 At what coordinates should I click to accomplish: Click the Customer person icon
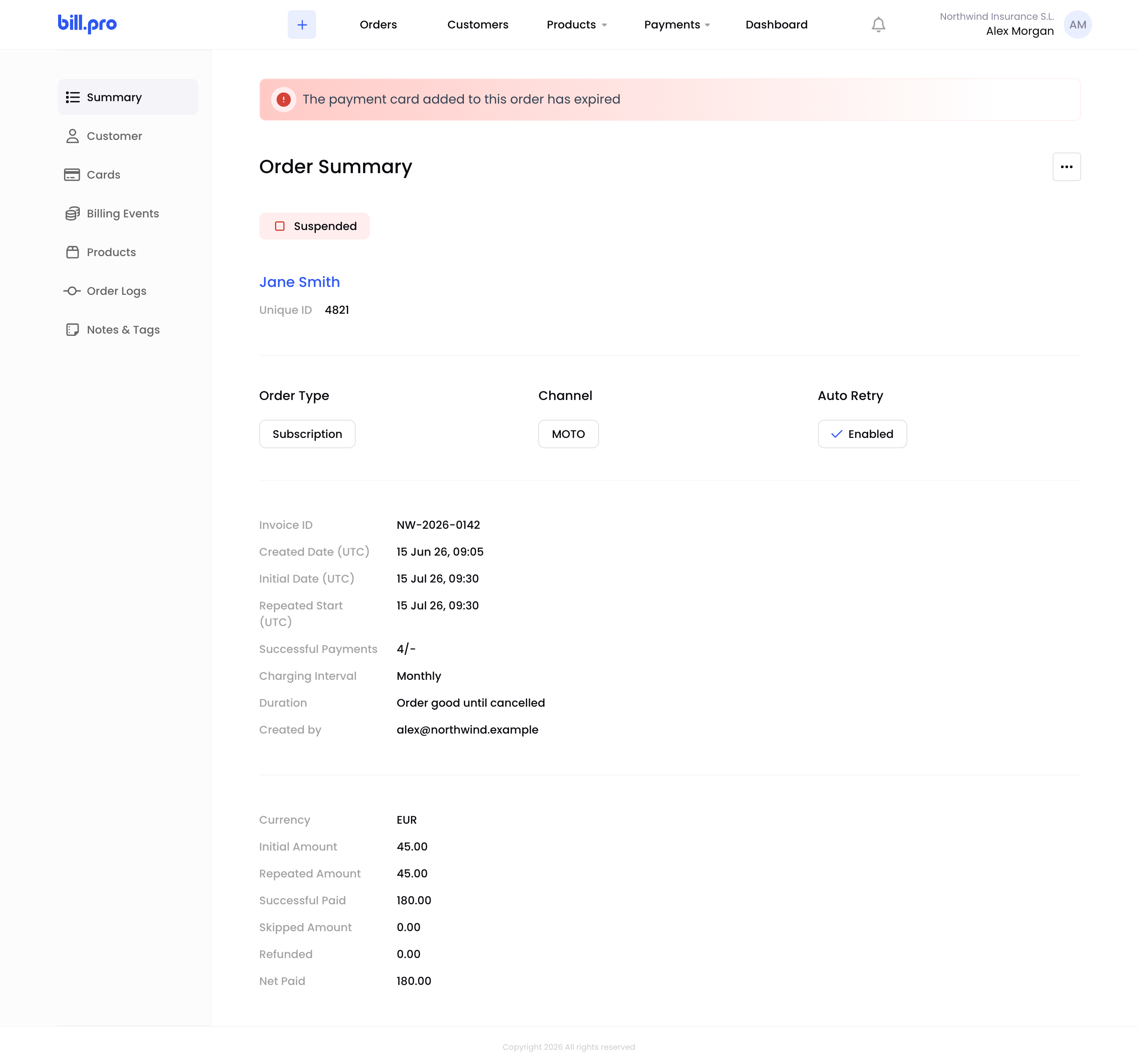tap(73, 136)
